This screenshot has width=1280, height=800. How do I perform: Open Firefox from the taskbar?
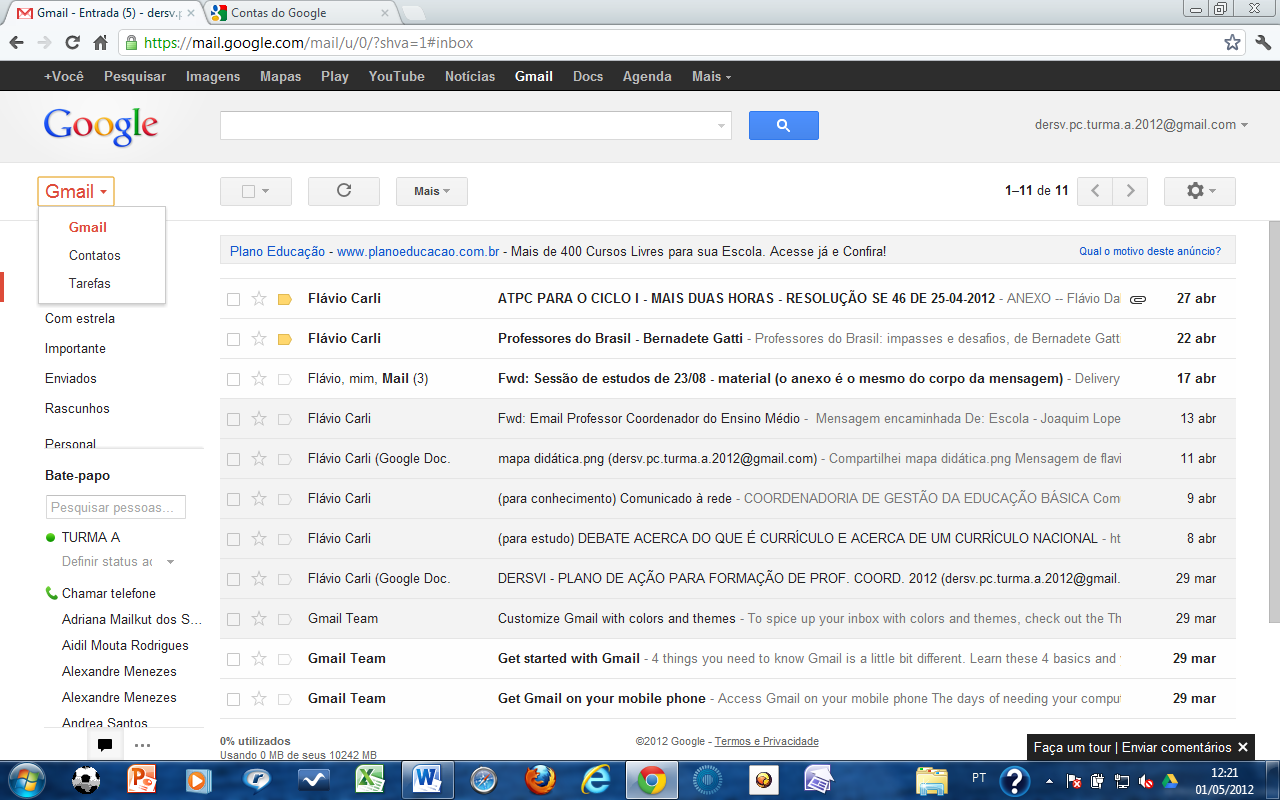541,779
